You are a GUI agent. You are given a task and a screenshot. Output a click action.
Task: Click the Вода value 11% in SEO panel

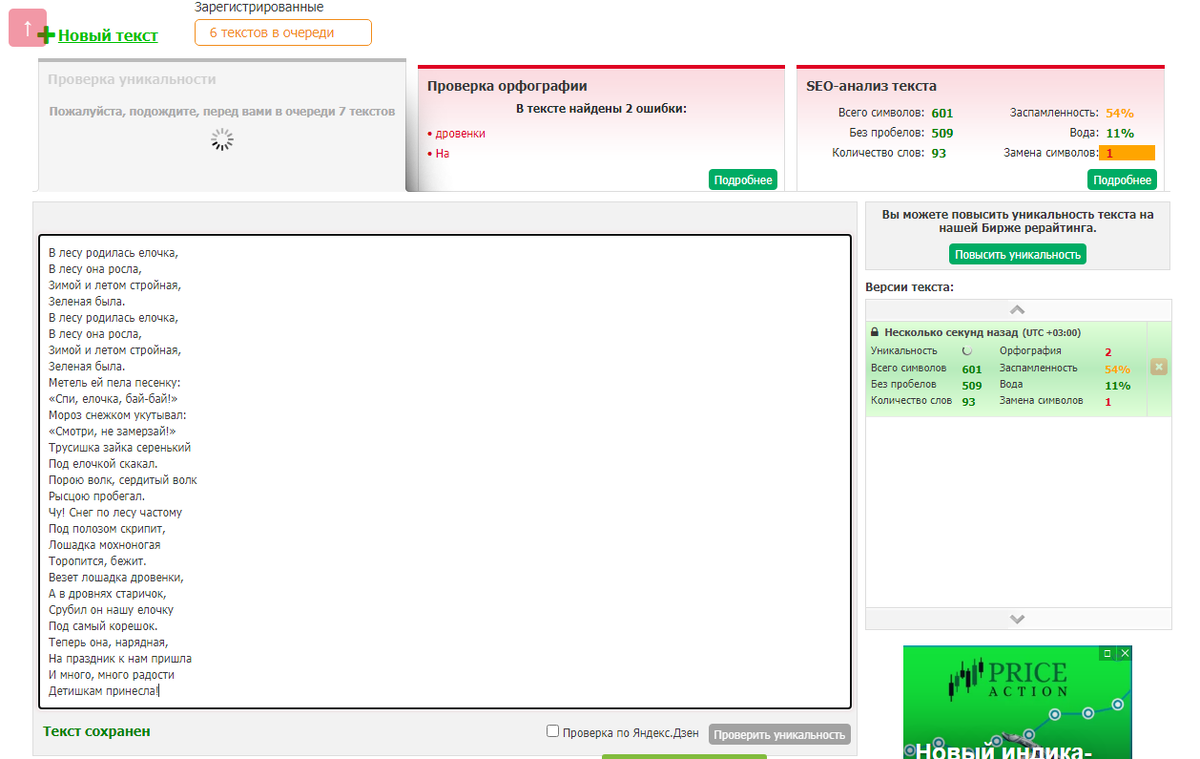pyautogui.click(x=1119, y=133)
